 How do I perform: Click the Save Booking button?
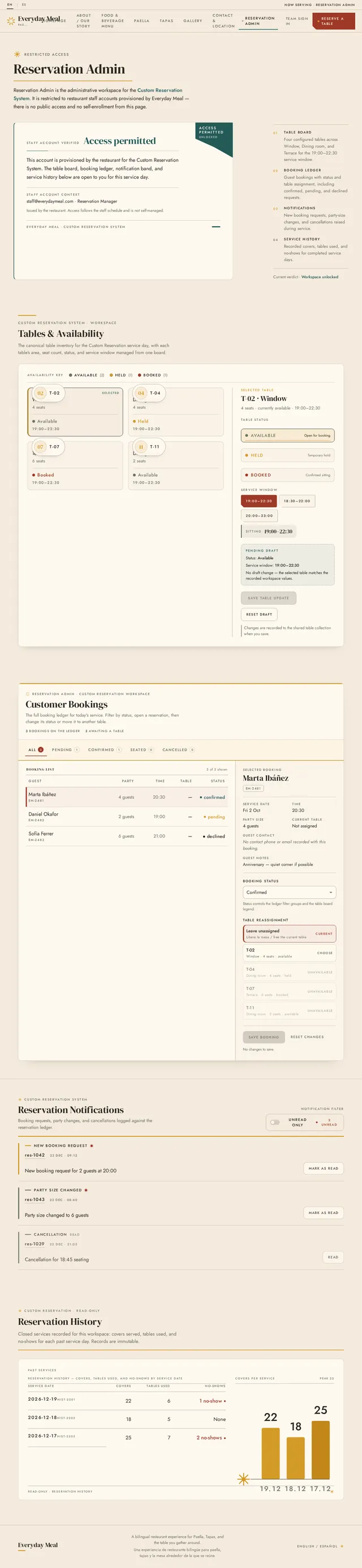coord(264,1037)
